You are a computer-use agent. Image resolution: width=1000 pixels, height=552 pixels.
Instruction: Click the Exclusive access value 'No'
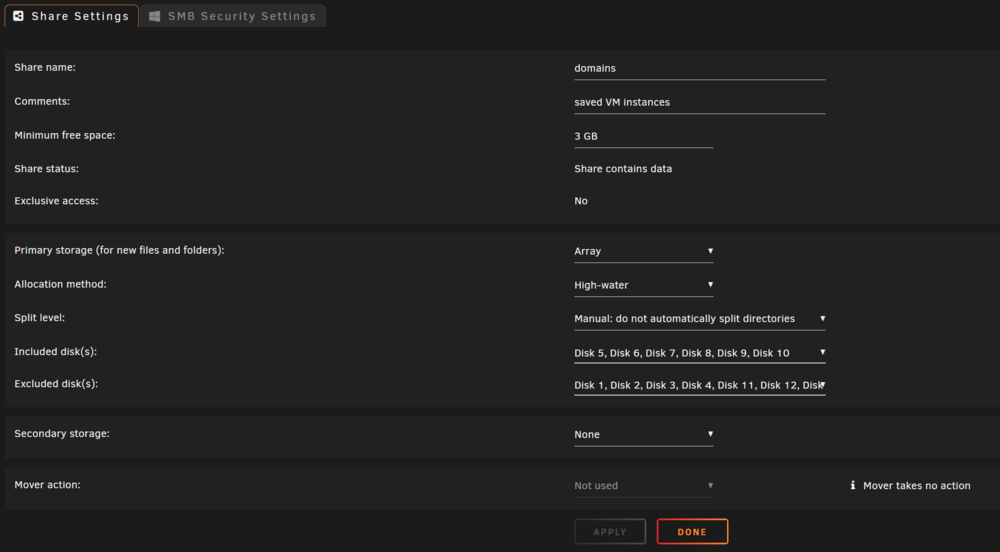point(581,201)
